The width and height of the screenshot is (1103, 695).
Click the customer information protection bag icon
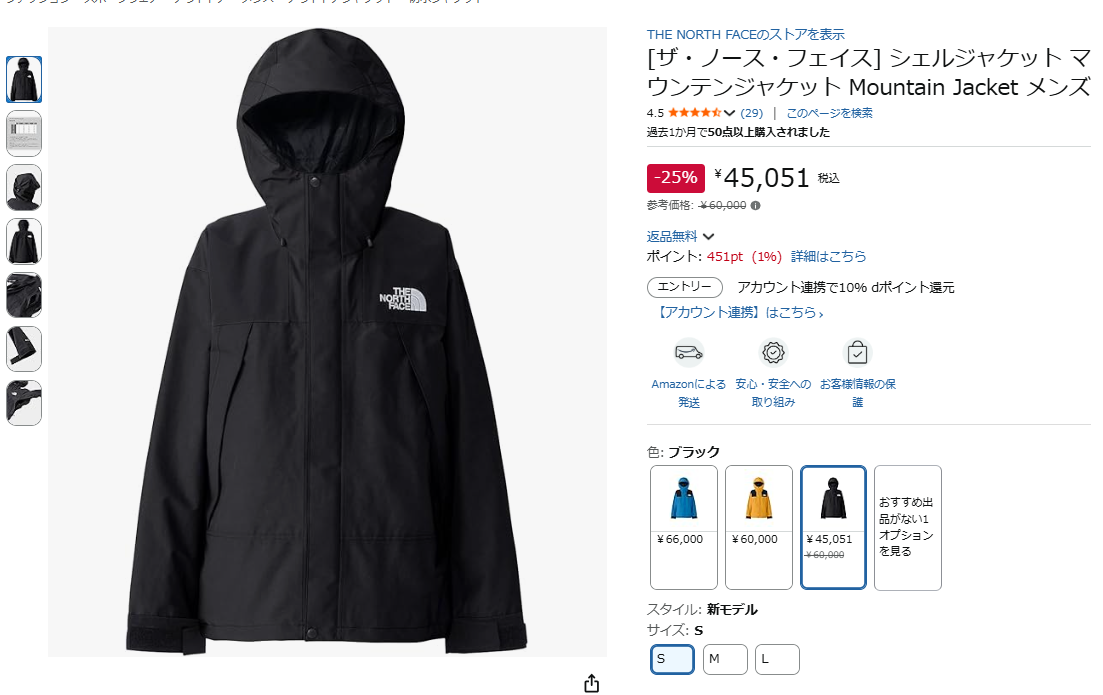coord(857,352)
